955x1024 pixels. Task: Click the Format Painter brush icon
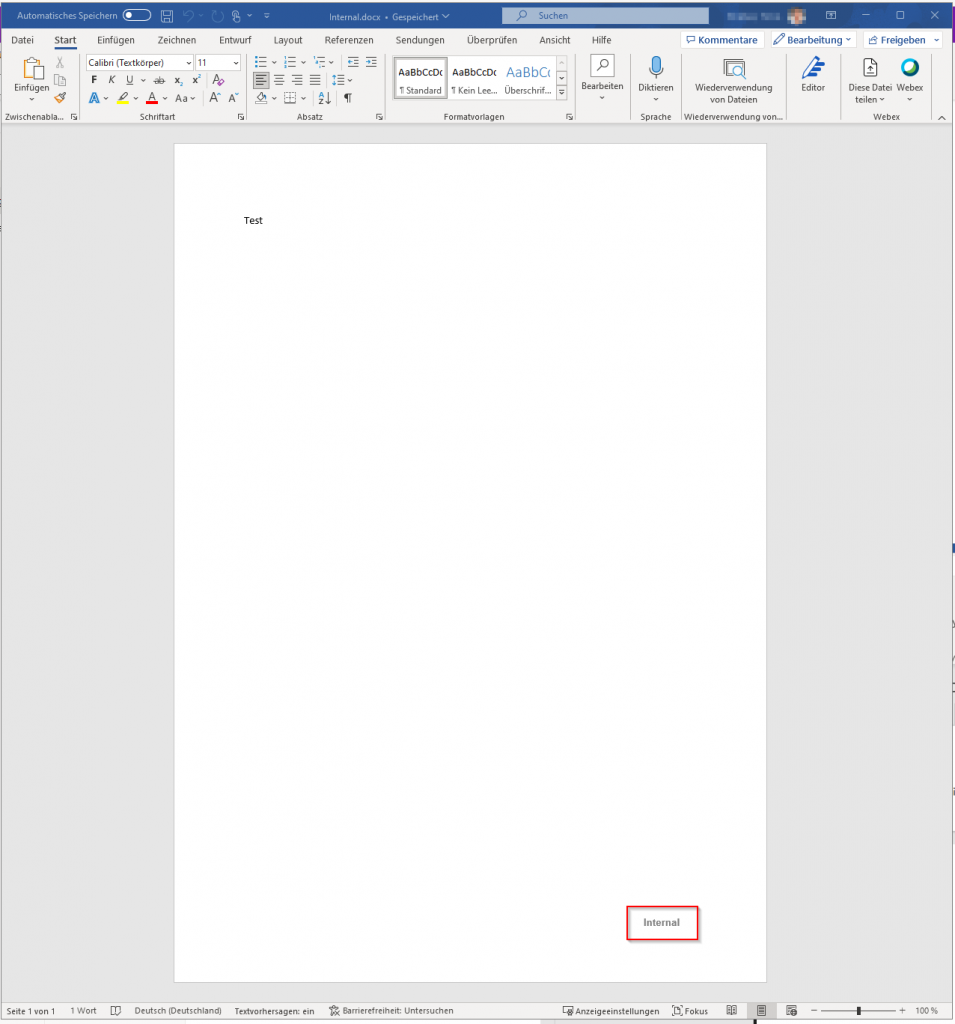(x=60, y=98)
